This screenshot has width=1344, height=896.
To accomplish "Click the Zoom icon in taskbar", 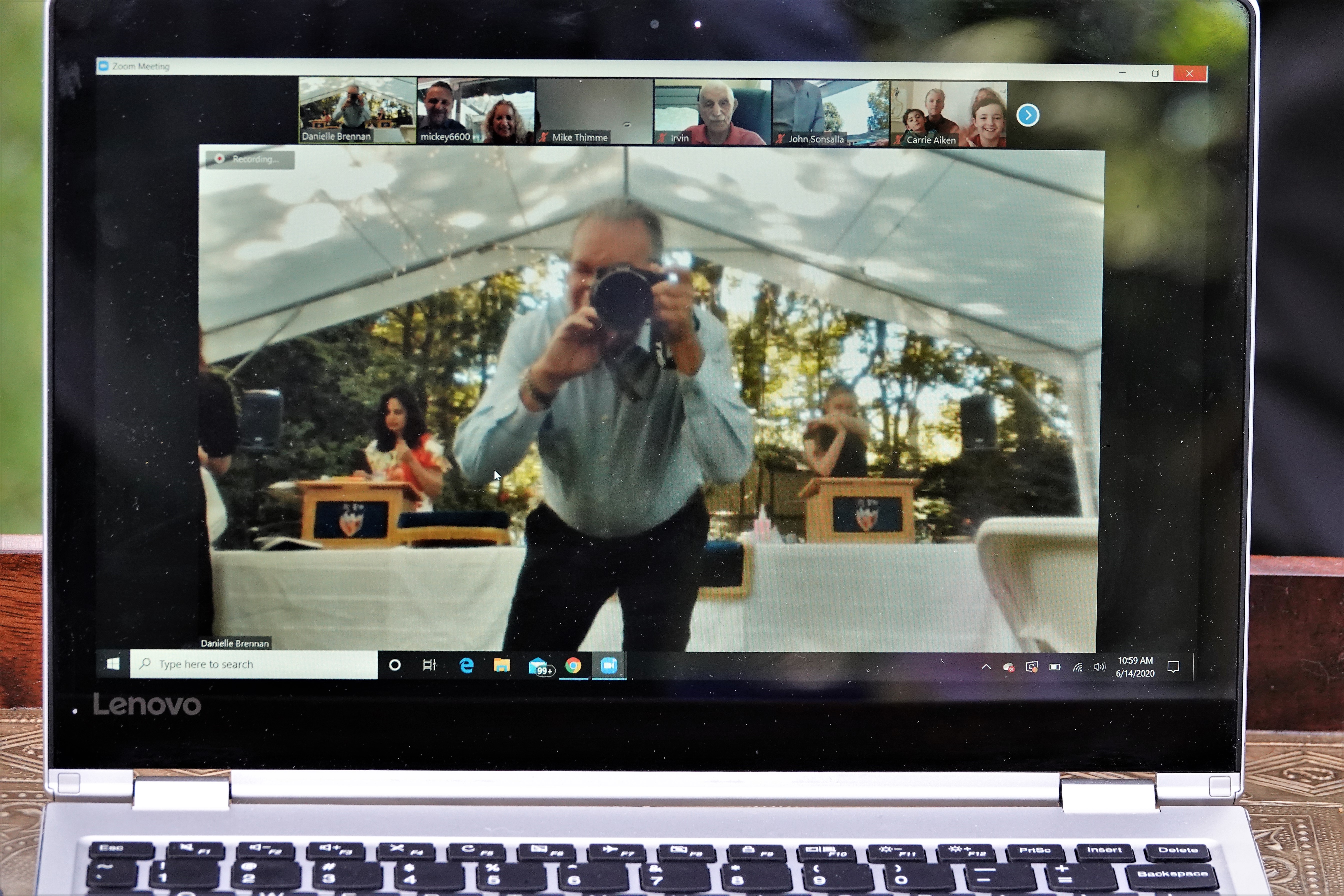I will coord(609,665).
